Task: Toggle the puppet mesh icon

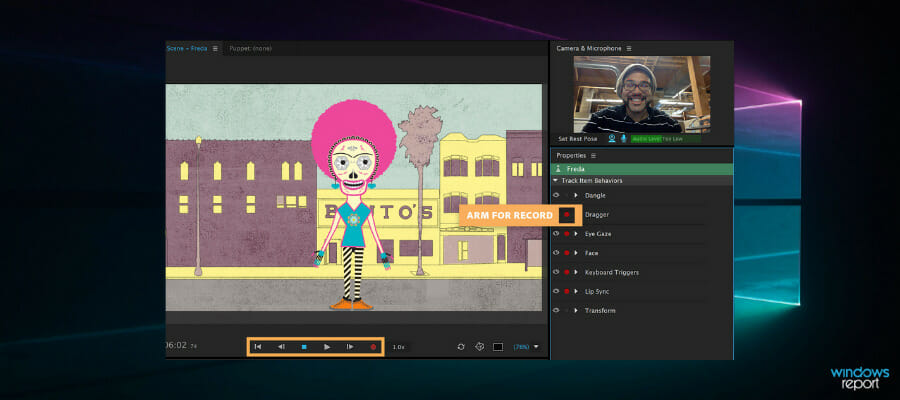Action: [480, 347]
